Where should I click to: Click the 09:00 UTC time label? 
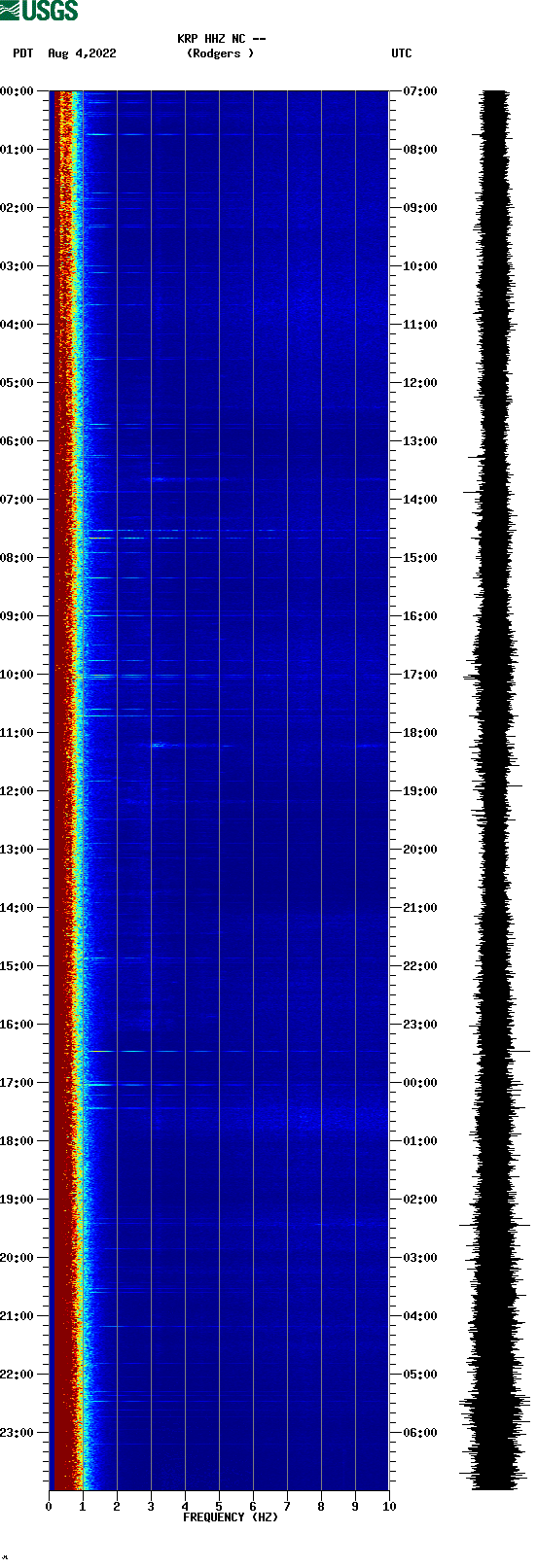[x=420, y=208]
